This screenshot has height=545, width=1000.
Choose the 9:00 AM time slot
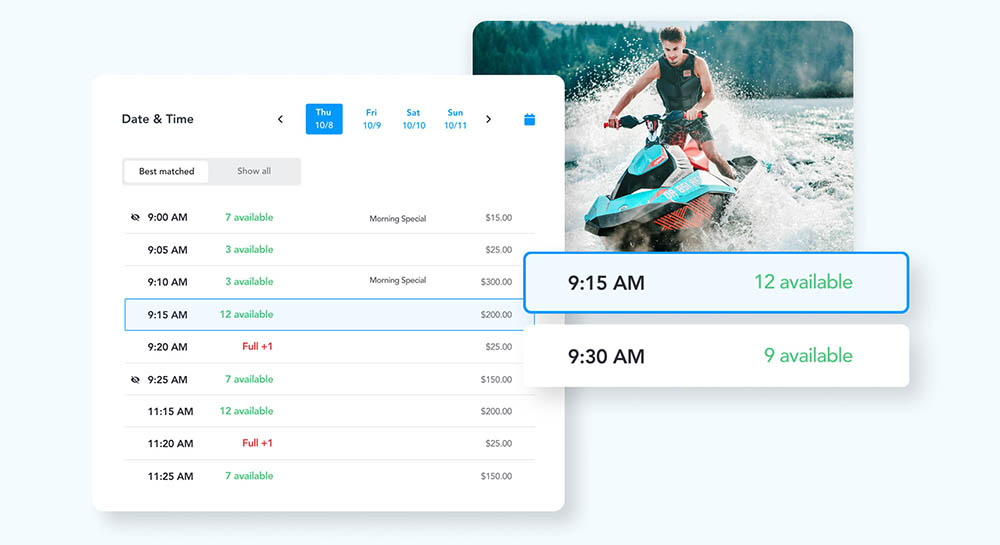click(x=330, y=217)
